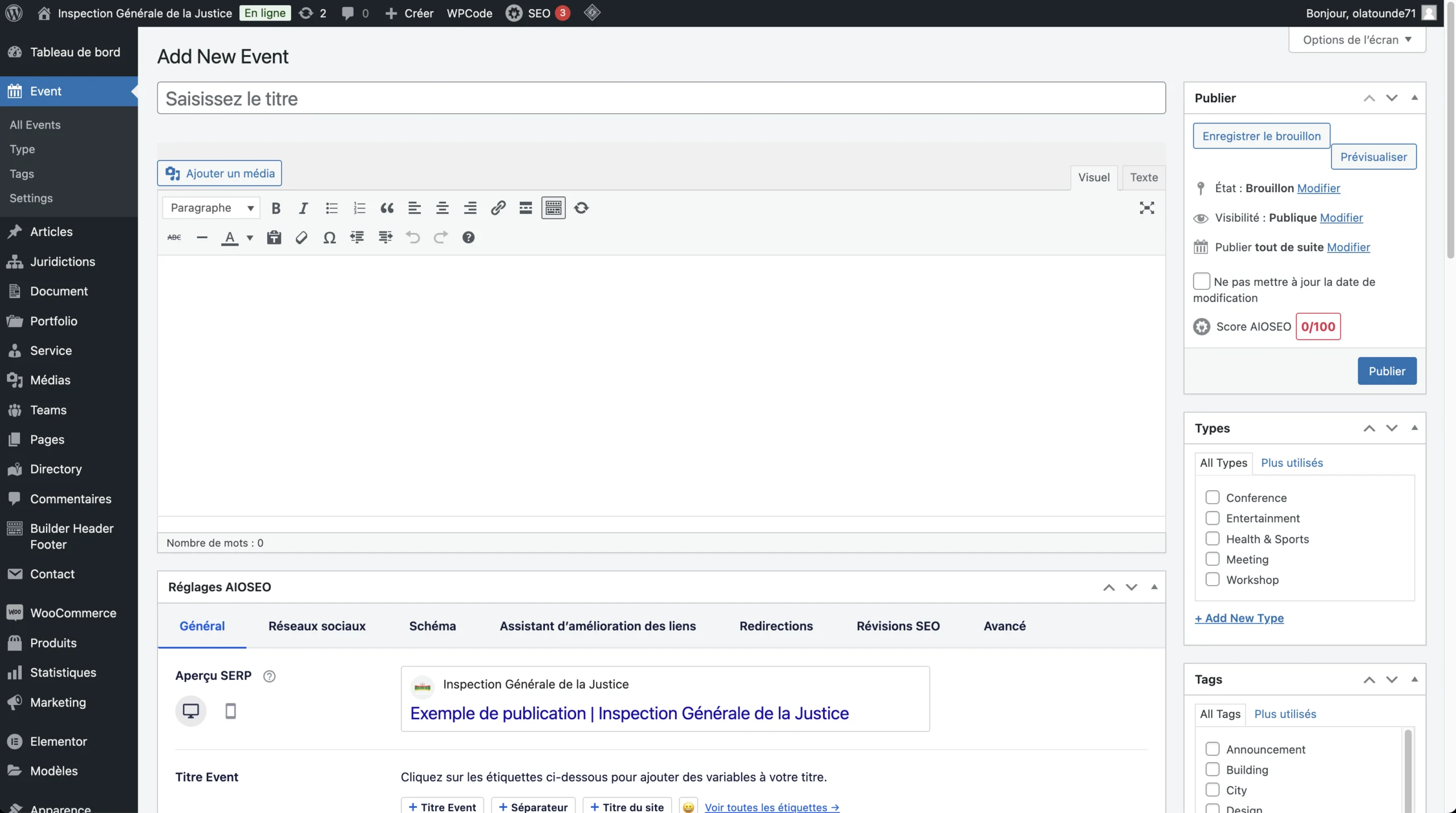Open the Paragraphe format dropdown
Screen dimensions: 1456x813
(x=211, y=208)
